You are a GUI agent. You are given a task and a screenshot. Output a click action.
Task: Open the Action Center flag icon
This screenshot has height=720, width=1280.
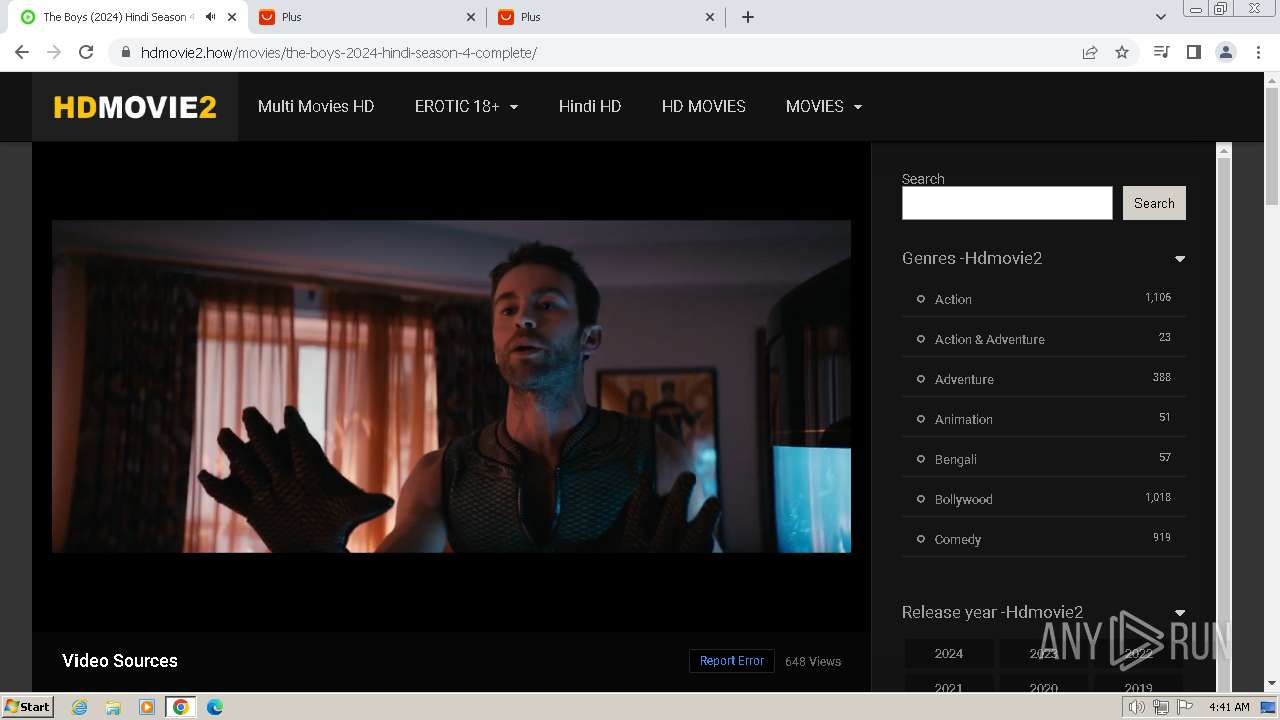[x=1185, y=707]
